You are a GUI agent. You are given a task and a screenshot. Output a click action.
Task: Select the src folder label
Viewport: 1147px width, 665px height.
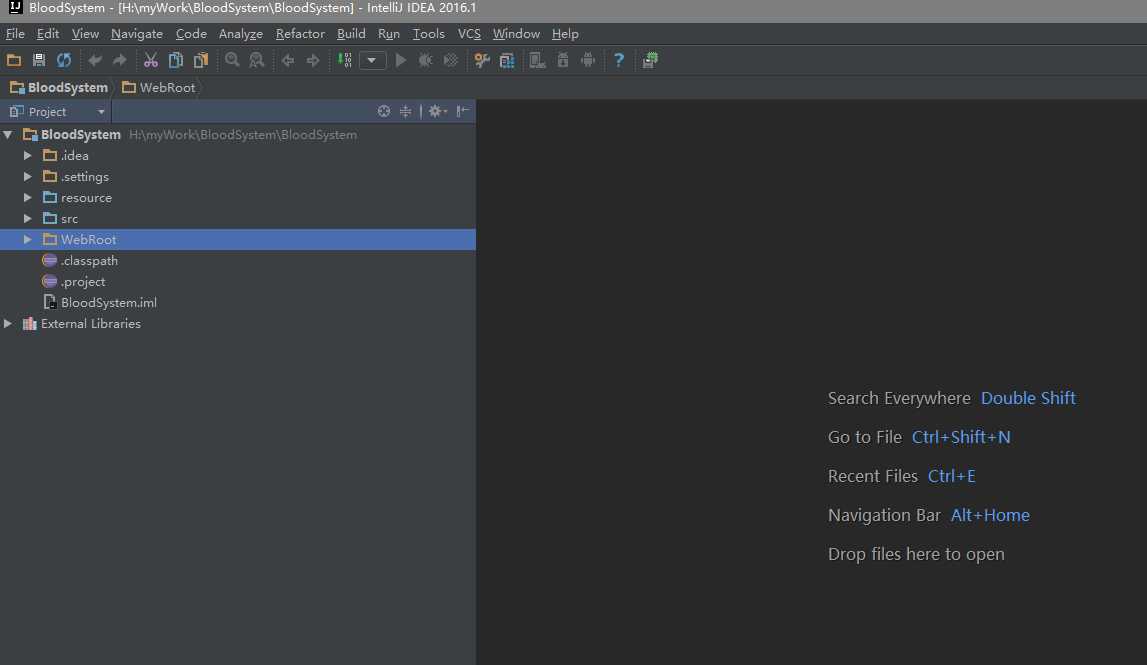69,219
